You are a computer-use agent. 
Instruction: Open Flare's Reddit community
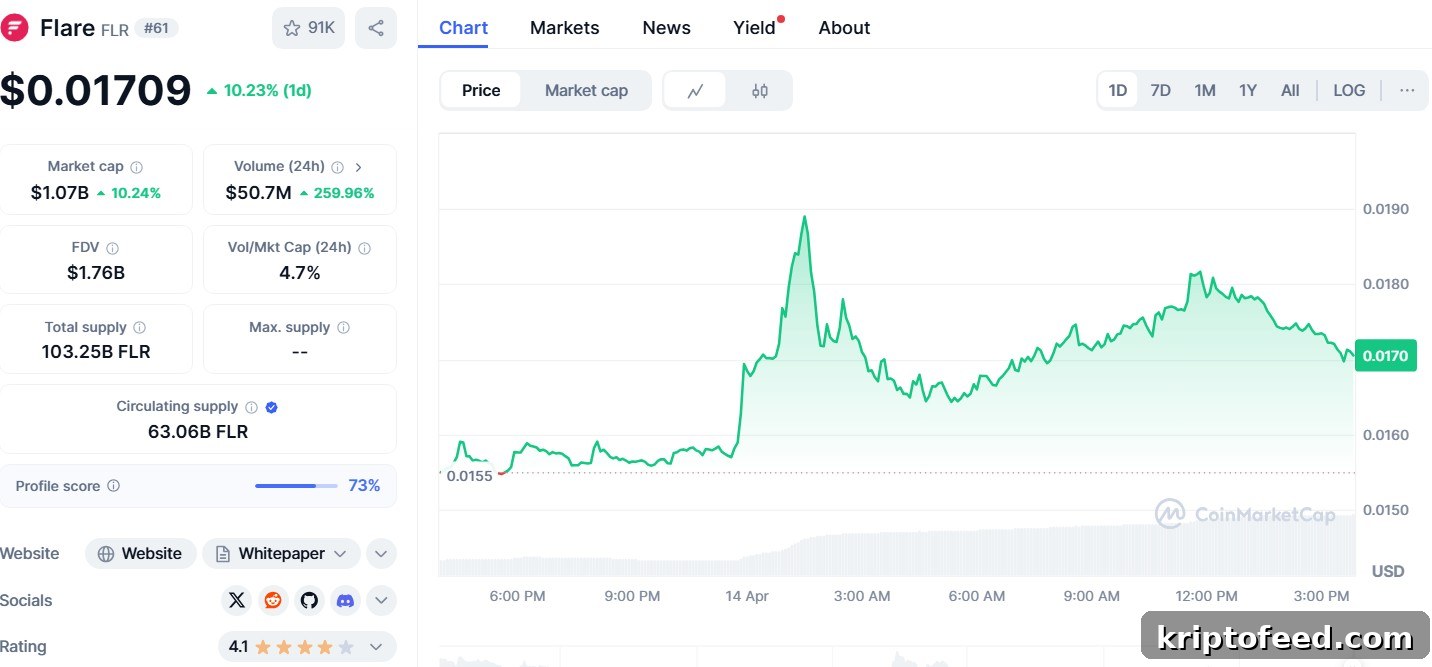click(x=273, y=600)
